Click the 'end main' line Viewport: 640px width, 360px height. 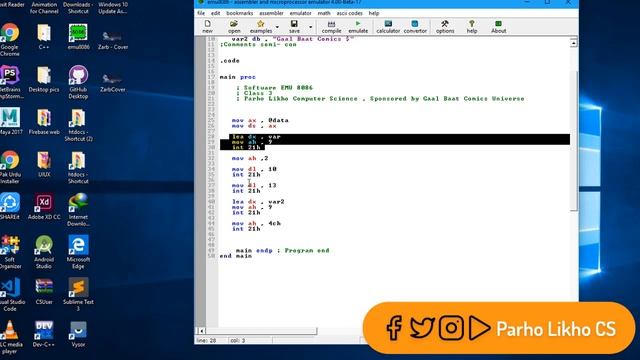tap(236, 256)
